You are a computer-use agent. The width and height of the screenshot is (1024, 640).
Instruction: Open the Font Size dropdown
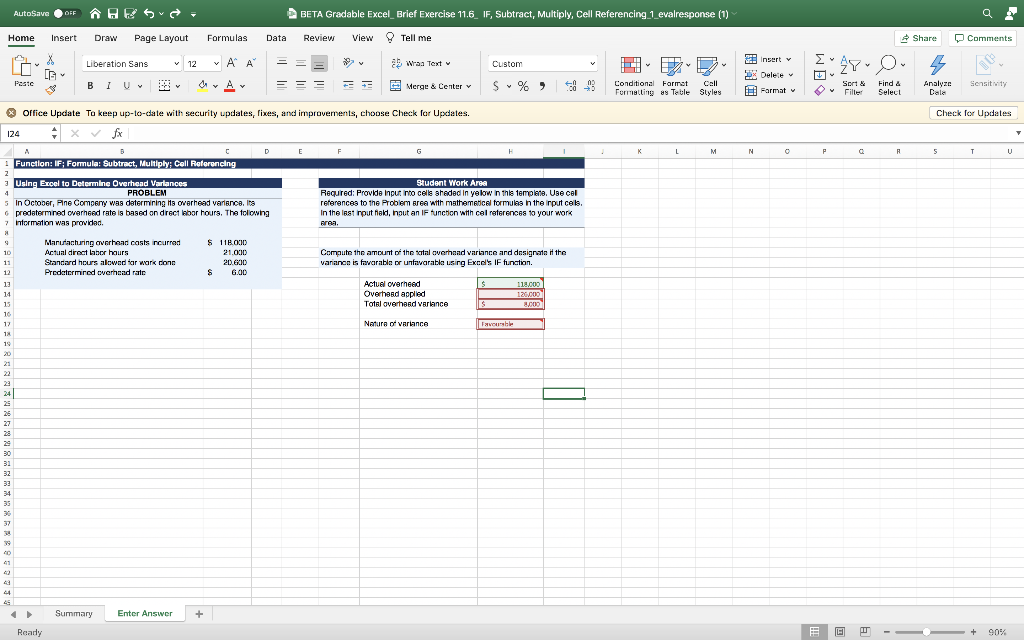(216, 62)
